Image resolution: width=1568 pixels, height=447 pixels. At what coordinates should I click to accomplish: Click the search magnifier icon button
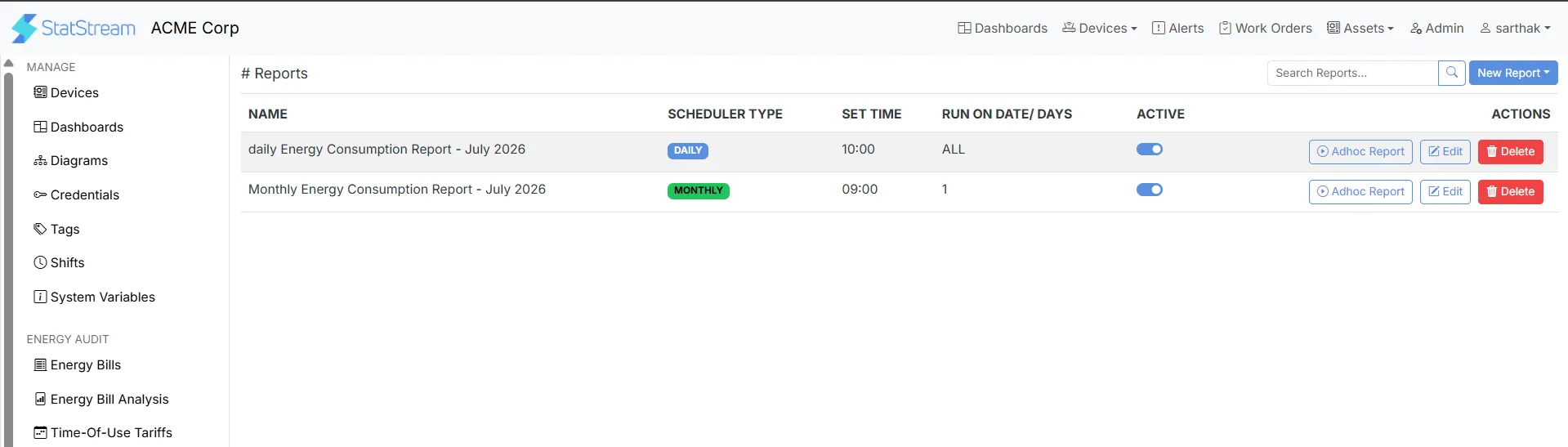1451,73
